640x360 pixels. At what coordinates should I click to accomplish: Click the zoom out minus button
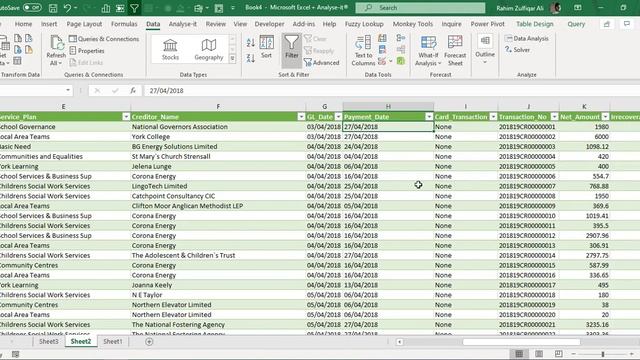click(573, 354)
